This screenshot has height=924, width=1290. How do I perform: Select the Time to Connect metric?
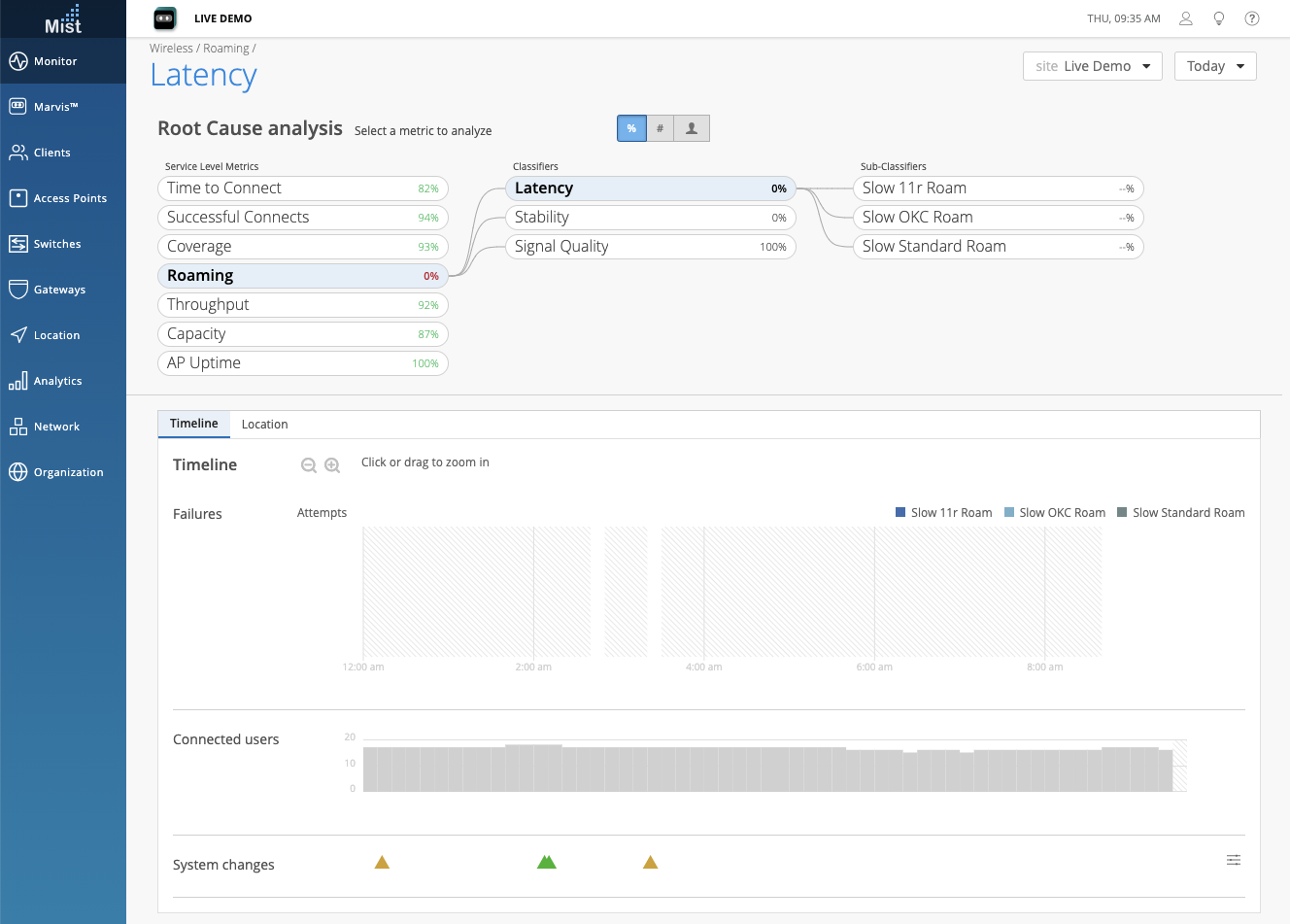[x=302, y=188]
